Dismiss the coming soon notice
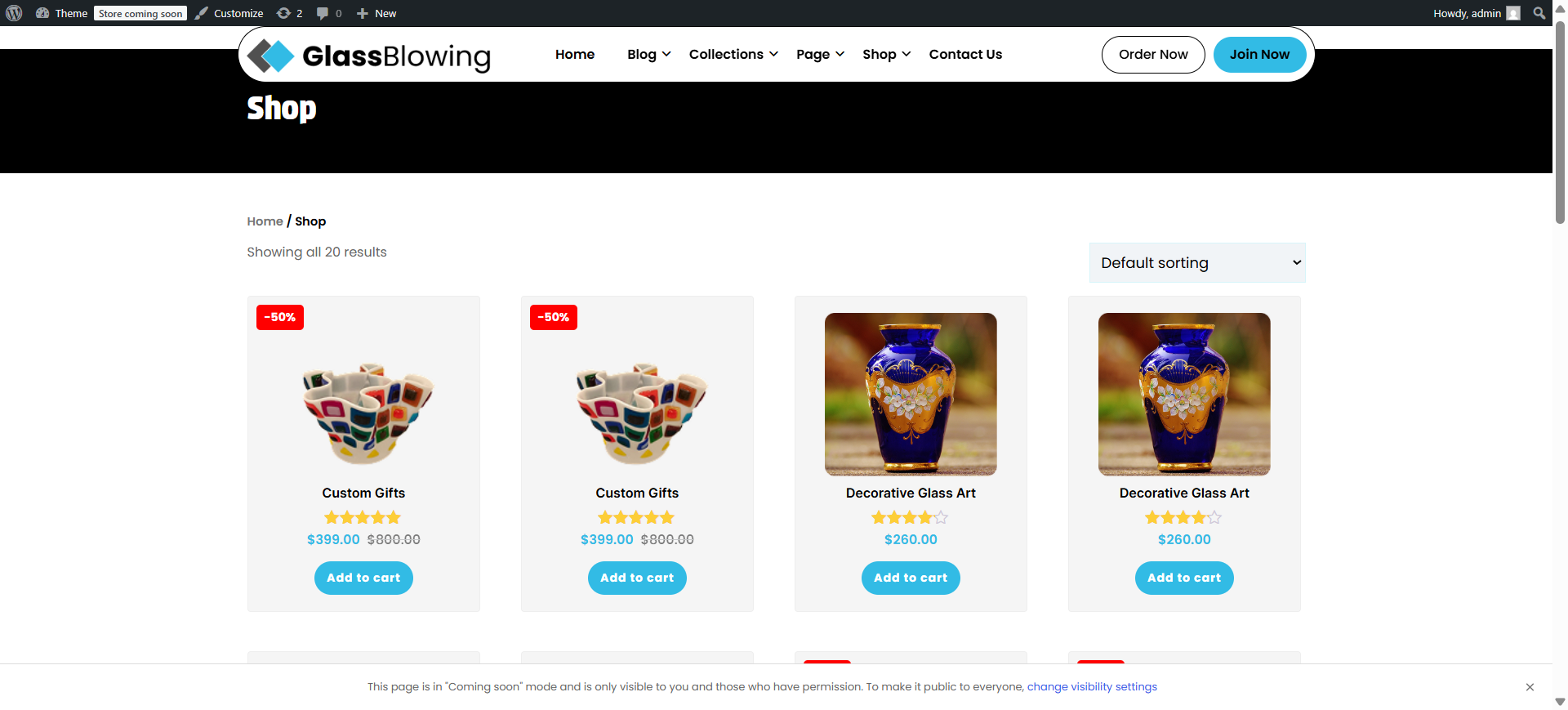 tap(1530, 687)
